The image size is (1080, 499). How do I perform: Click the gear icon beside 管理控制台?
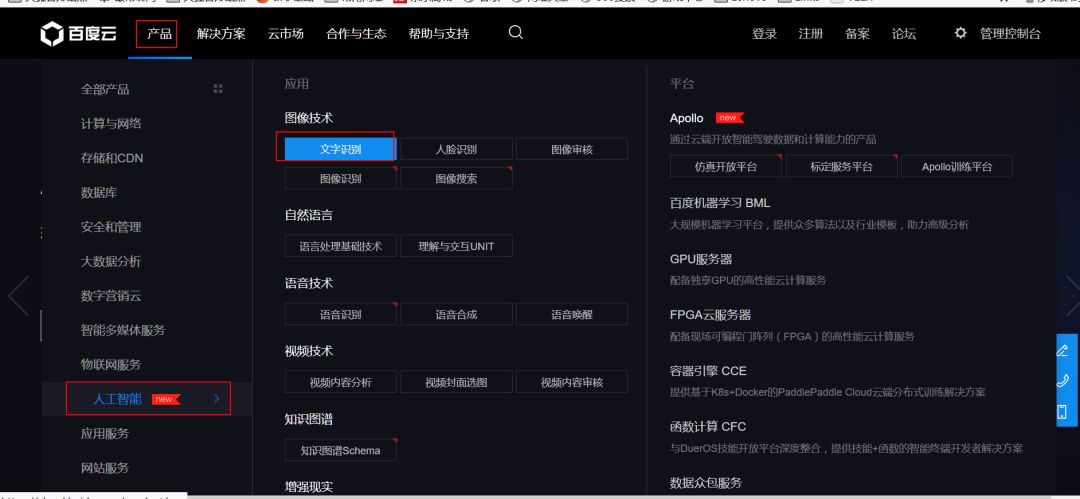coord(960,32)
